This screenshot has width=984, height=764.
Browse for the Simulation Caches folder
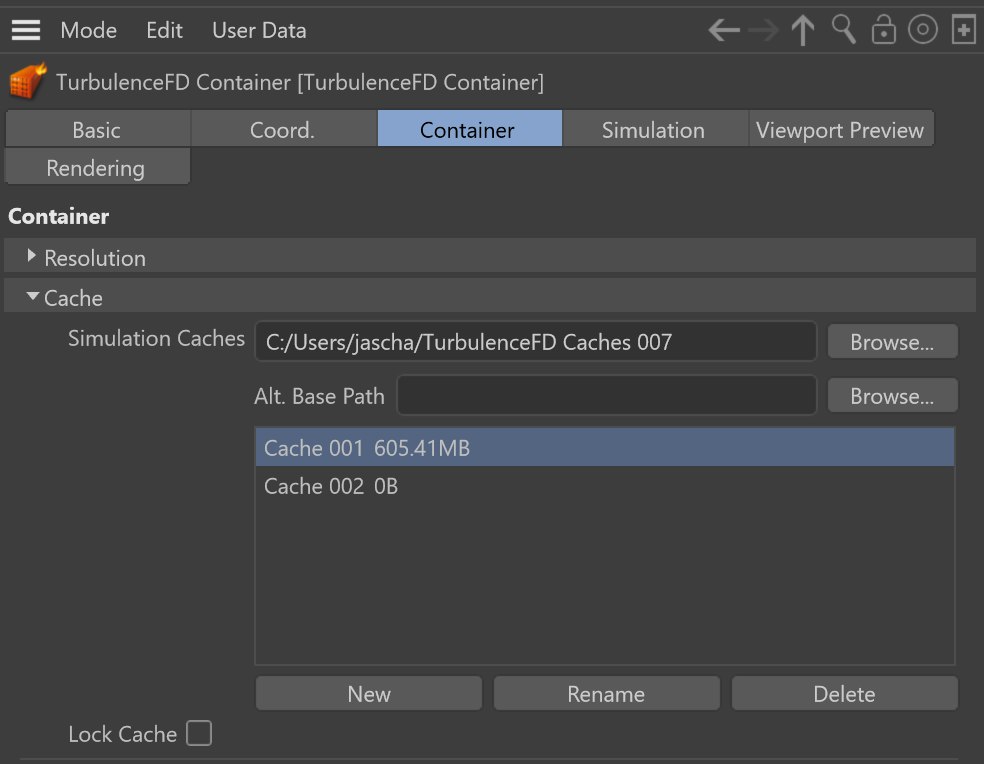click(x=892, y=342)
